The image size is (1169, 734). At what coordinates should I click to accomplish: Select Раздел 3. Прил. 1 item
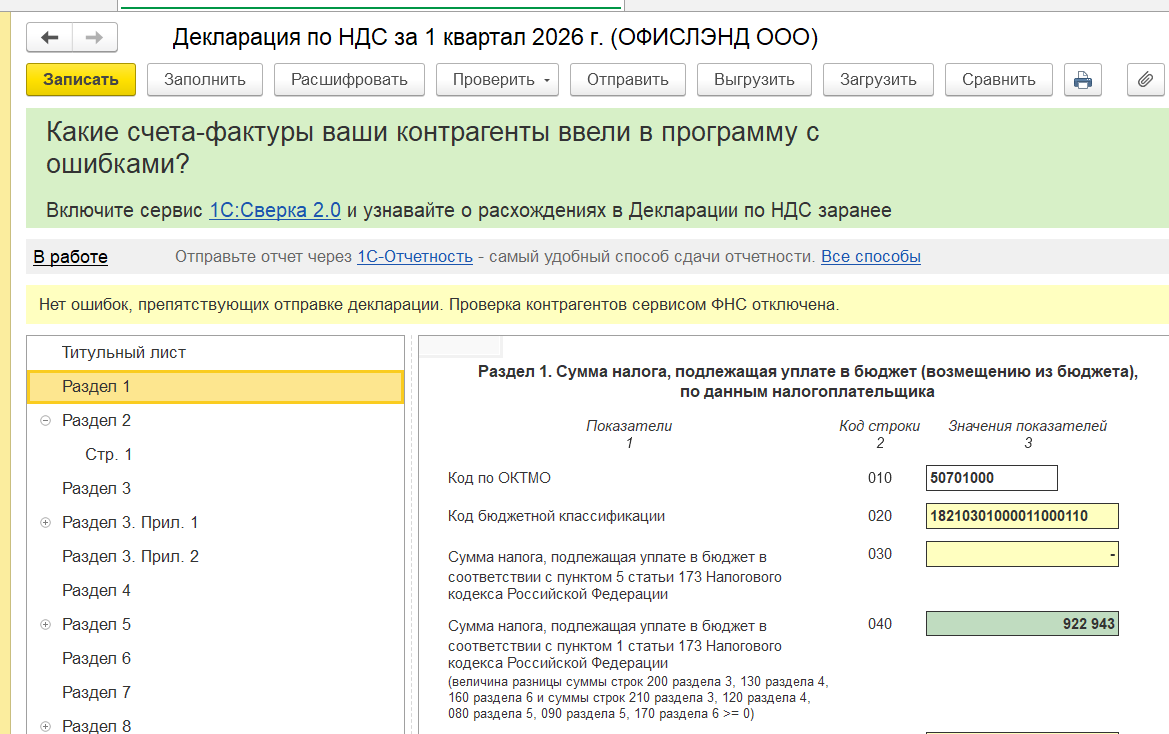point(130,523)
